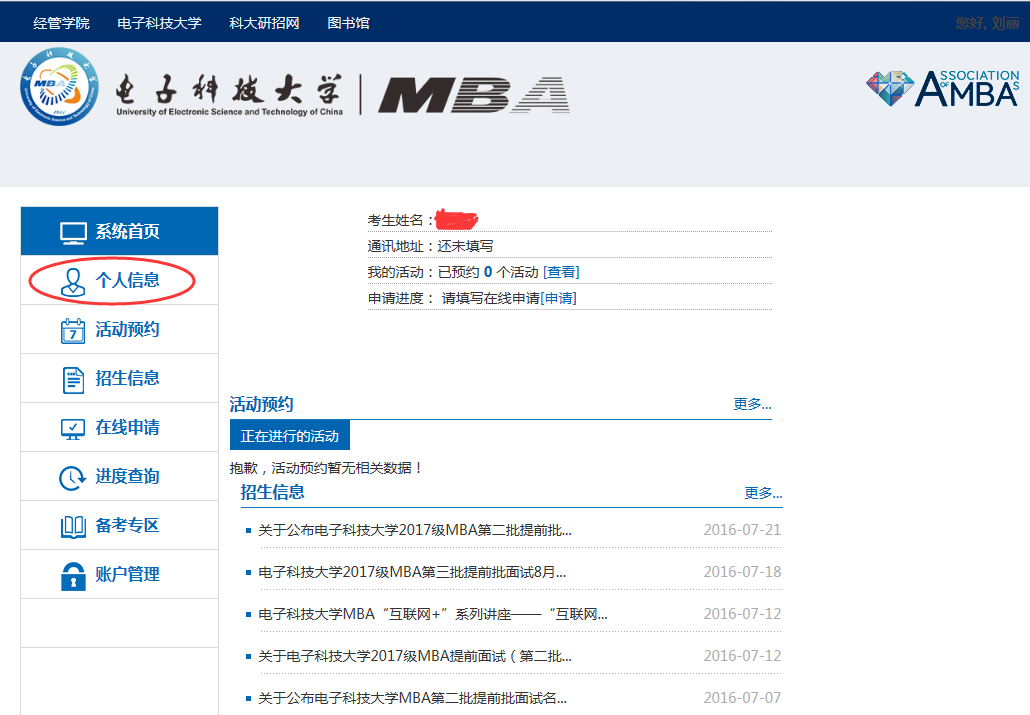Switch to the 正在进行的活动 tab

(290, 436)
